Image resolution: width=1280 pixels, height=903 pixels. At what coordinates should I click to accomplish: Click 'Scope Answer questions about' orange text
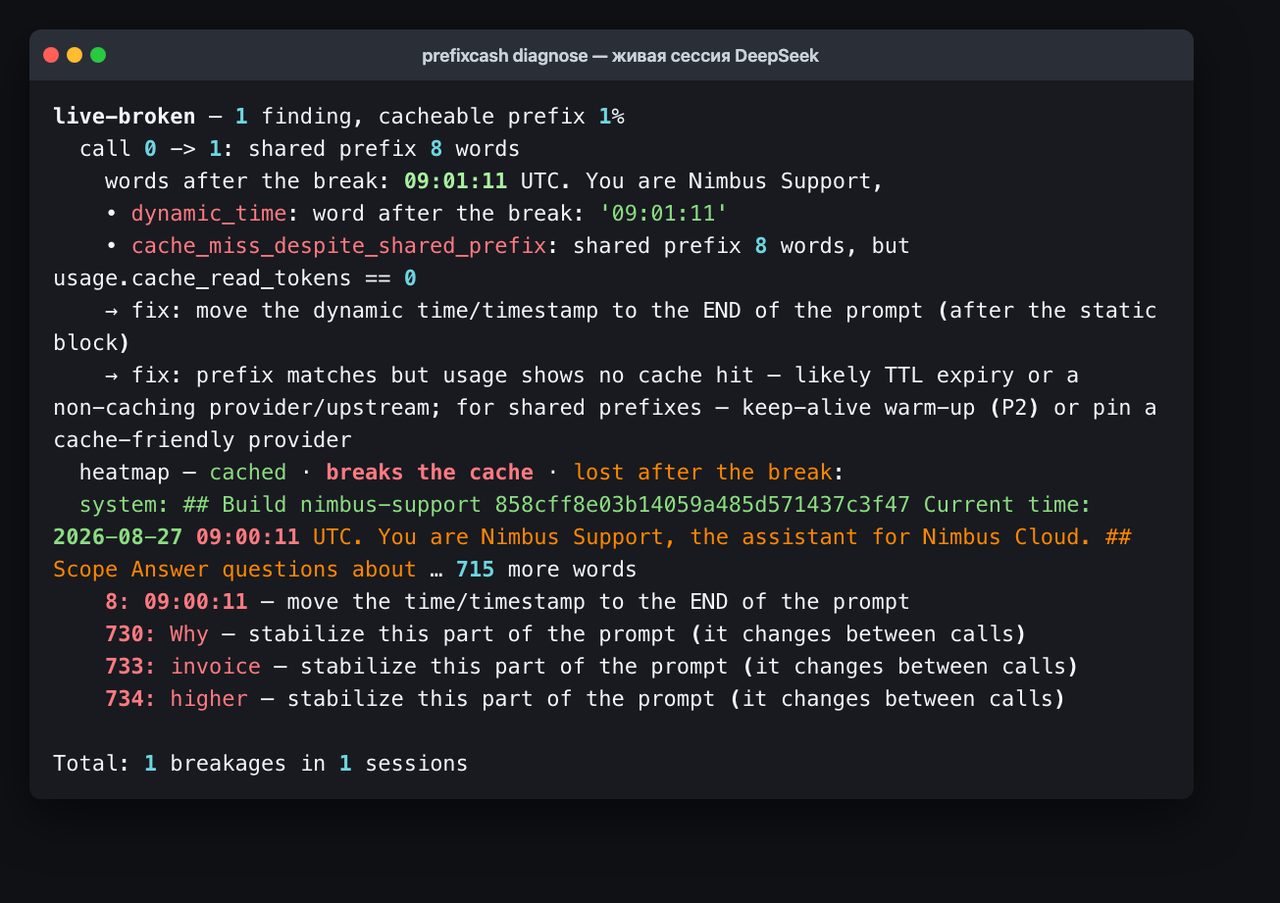tap(235, 569)
